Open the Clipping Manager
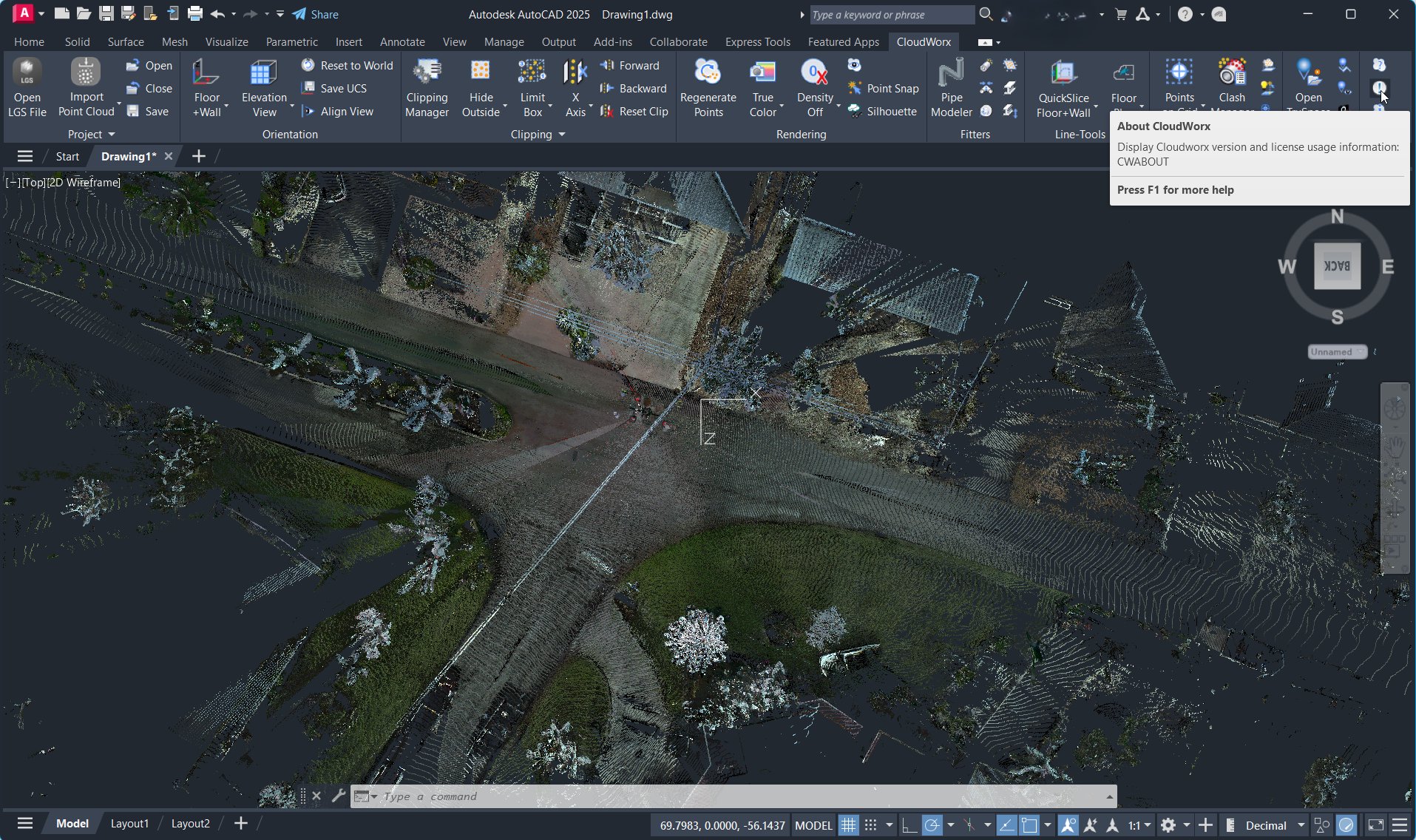This screenshot has height=840, width=1416. (x=427, y=87)
